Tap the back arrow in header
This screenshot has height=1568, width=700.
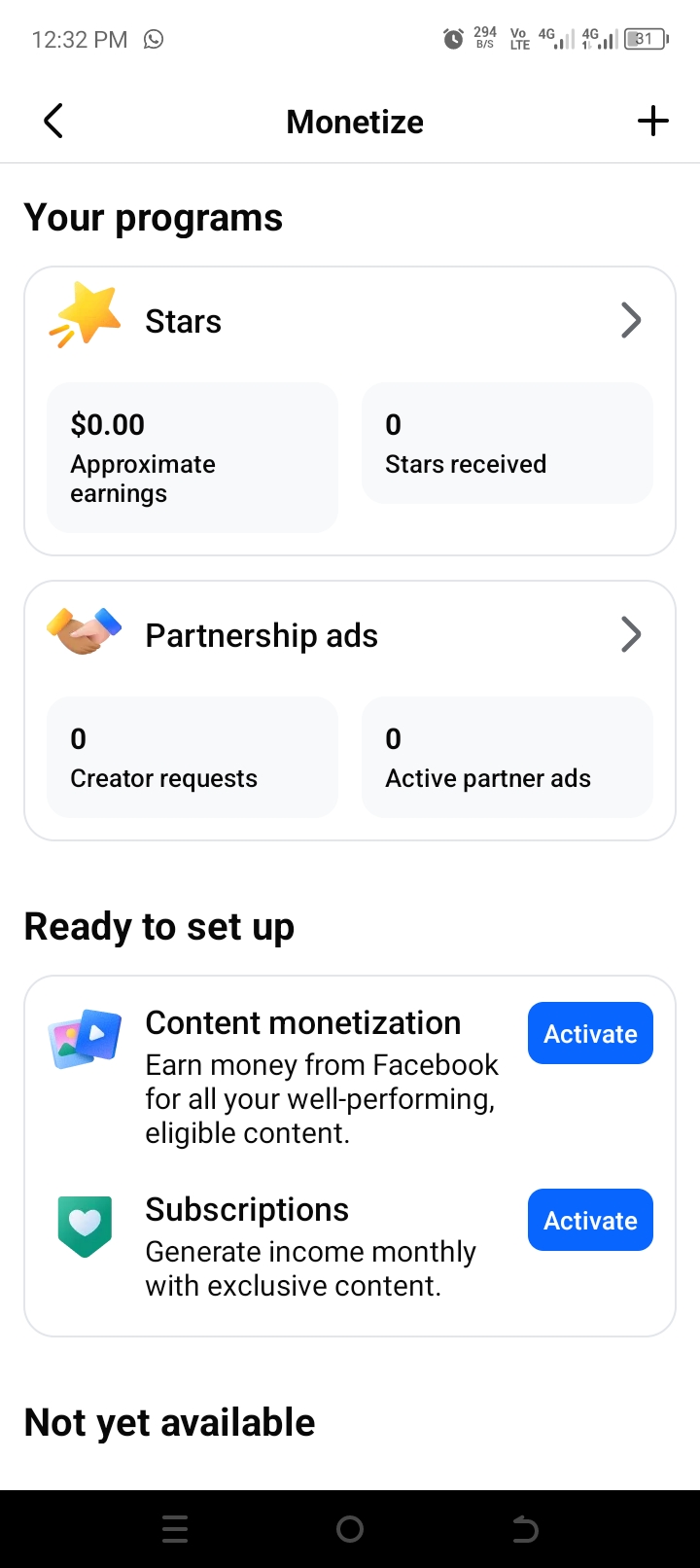(53, 122)
